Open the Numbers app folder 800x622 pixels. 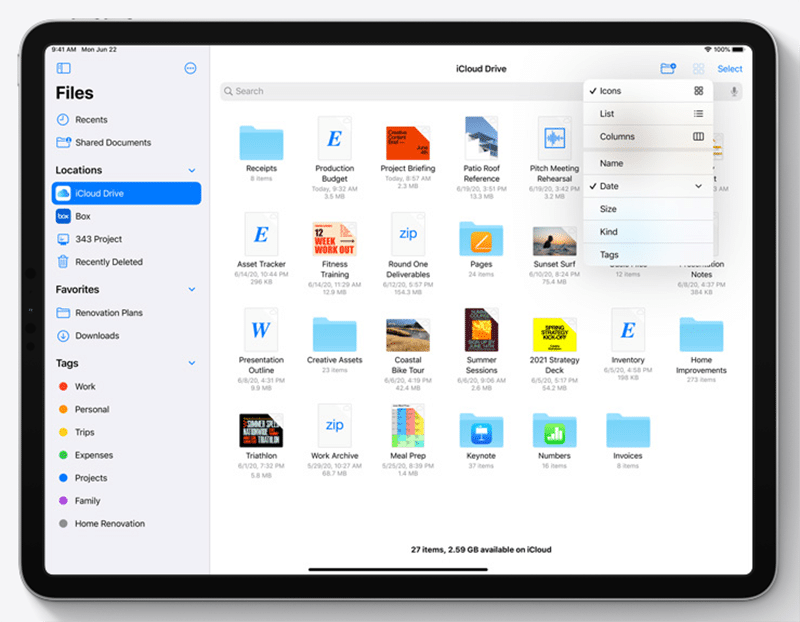point(554,432)
